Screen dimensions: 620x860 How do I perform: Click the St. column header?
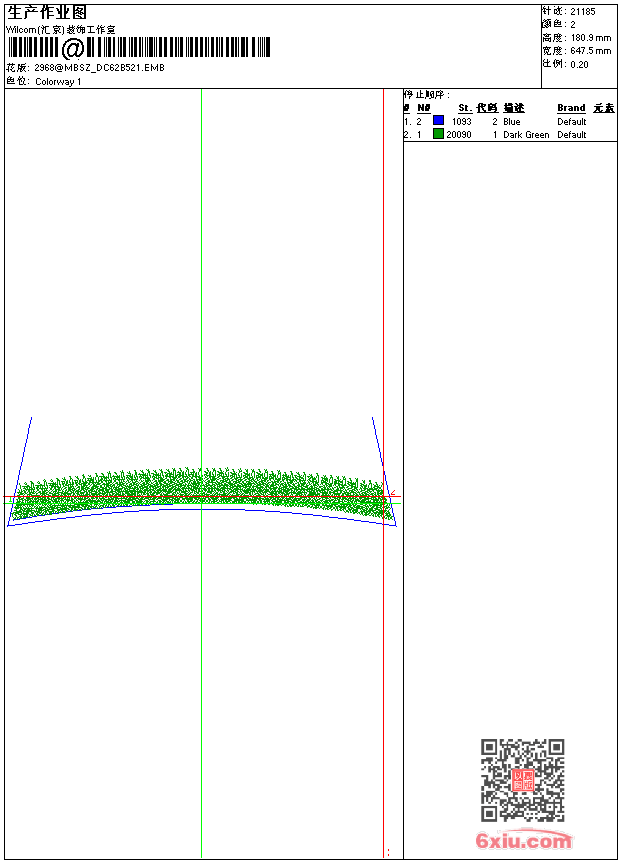(x=465, y=108)
